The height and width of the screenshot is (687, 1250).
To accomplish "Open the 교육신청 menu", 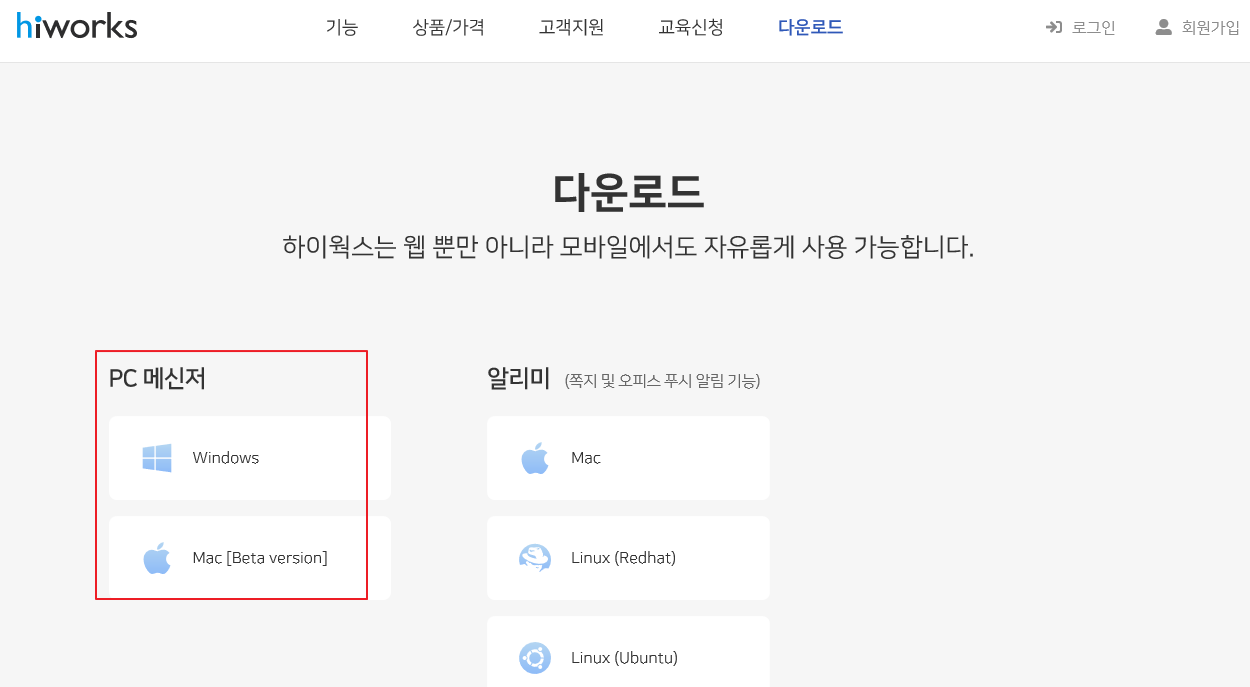I will pyautogui.click(x=691, y=27).
